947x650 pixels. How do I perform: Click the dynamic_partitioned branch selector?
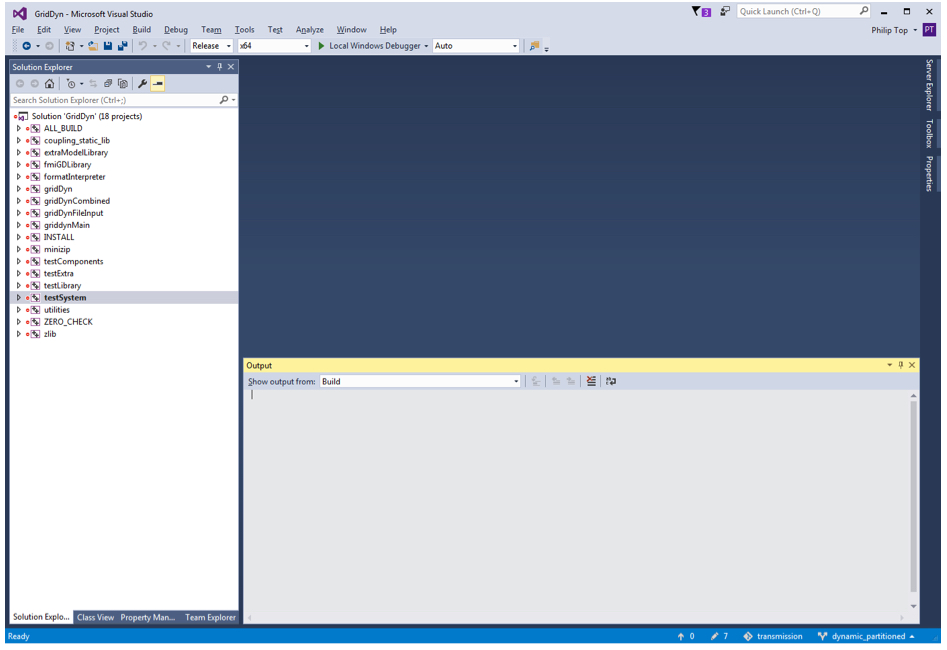866,636
